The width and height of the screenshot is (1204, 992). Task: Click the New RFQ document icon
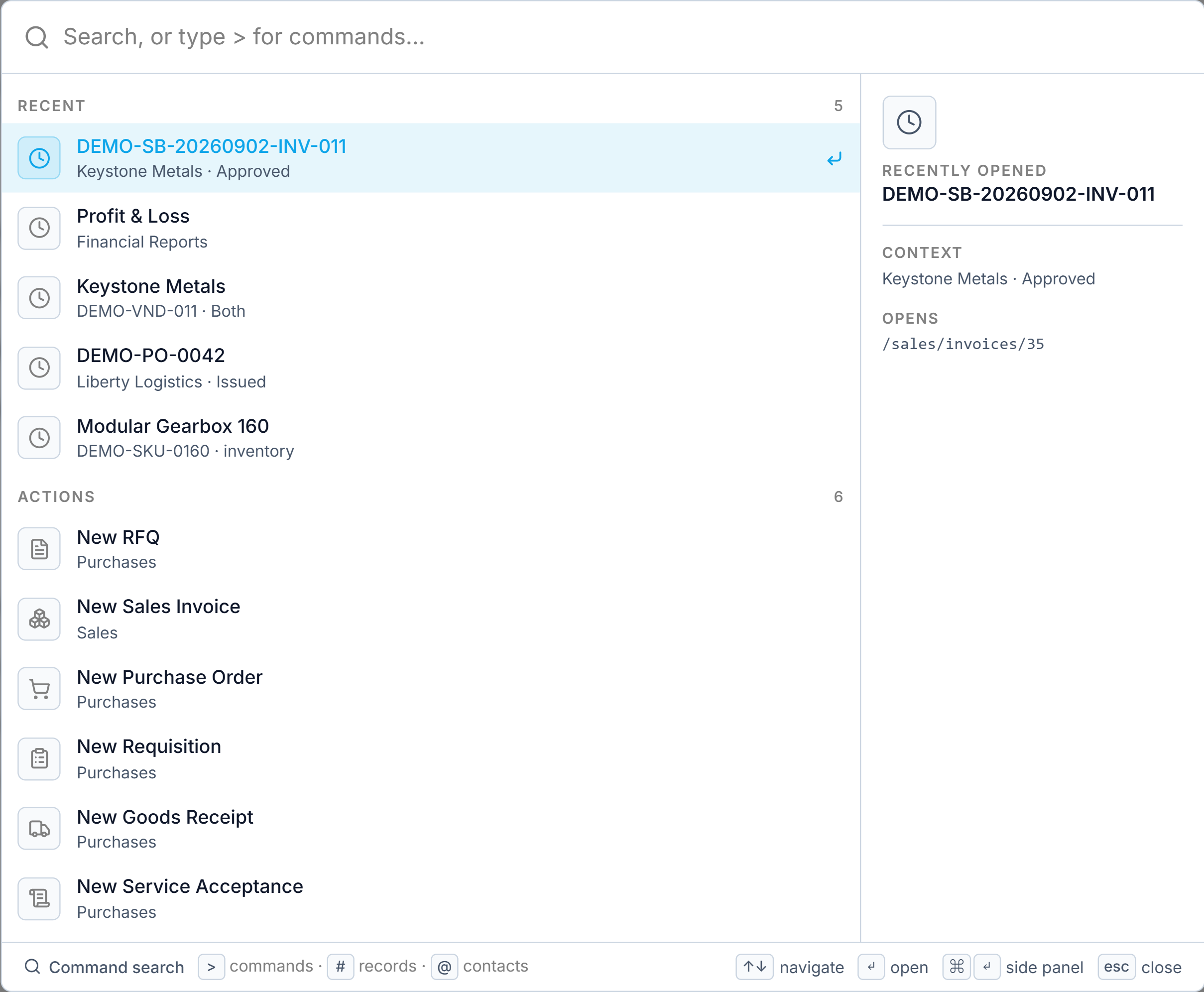[39, 549]
